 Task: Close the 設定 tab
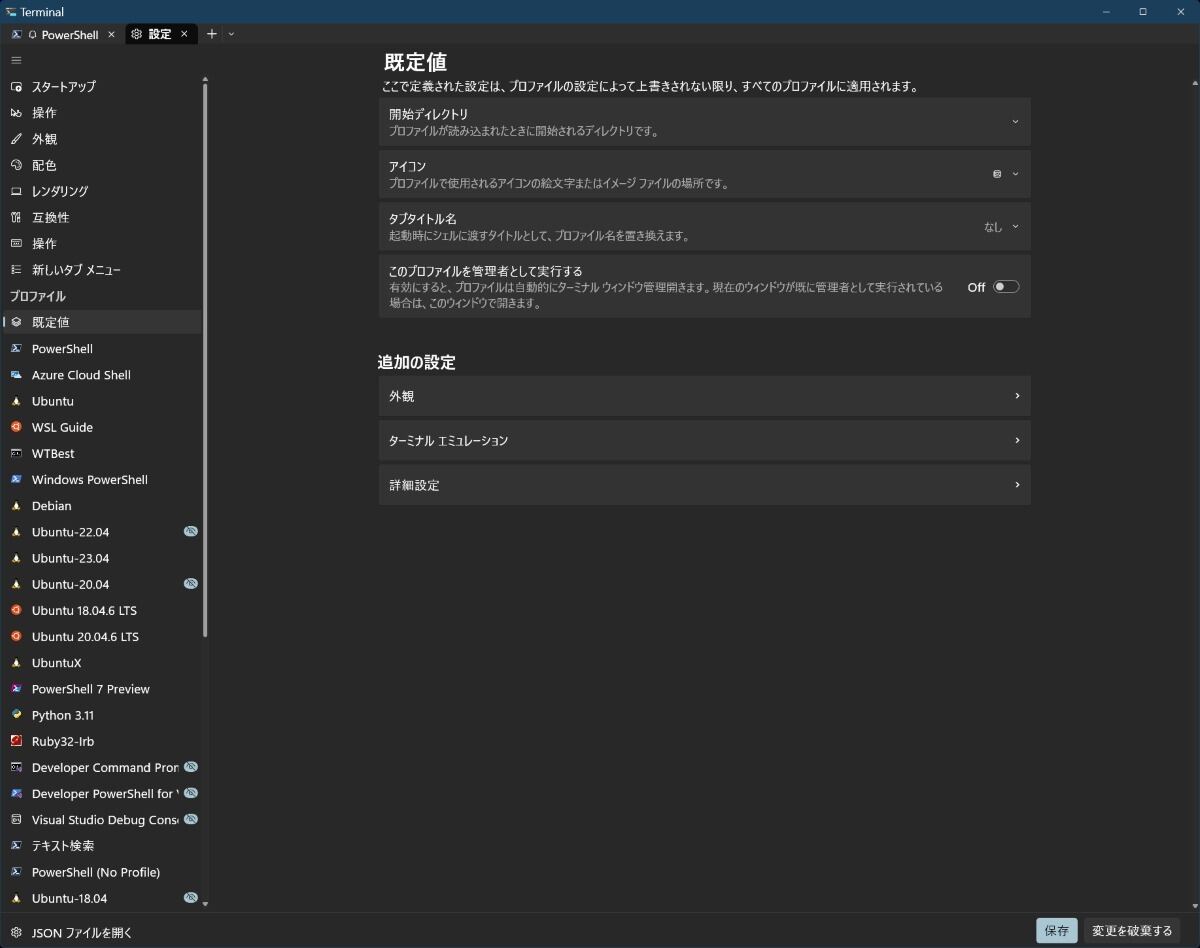click(184, 34)
